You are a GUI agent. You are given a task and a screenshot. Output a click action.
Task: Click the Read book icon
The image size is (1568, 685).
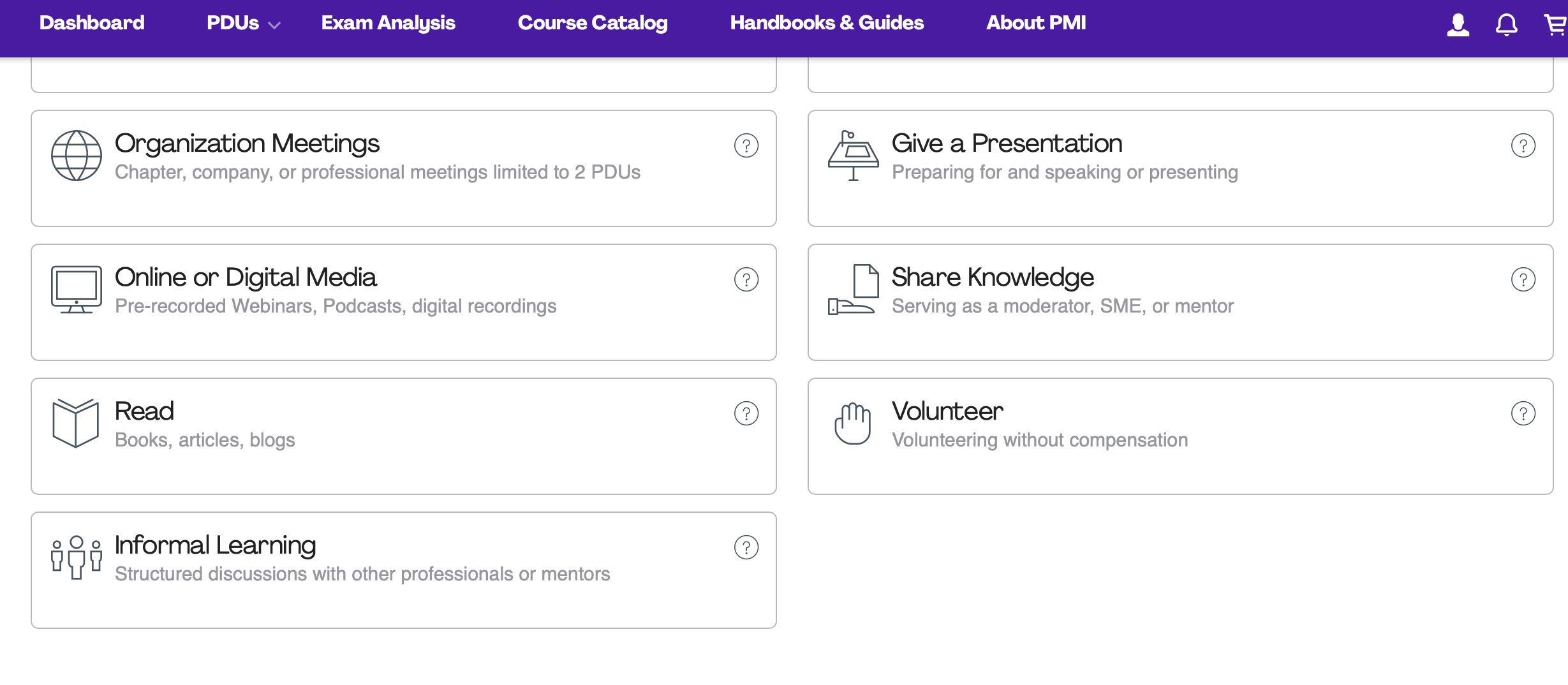pyautogui.click(x=76, y=423)
